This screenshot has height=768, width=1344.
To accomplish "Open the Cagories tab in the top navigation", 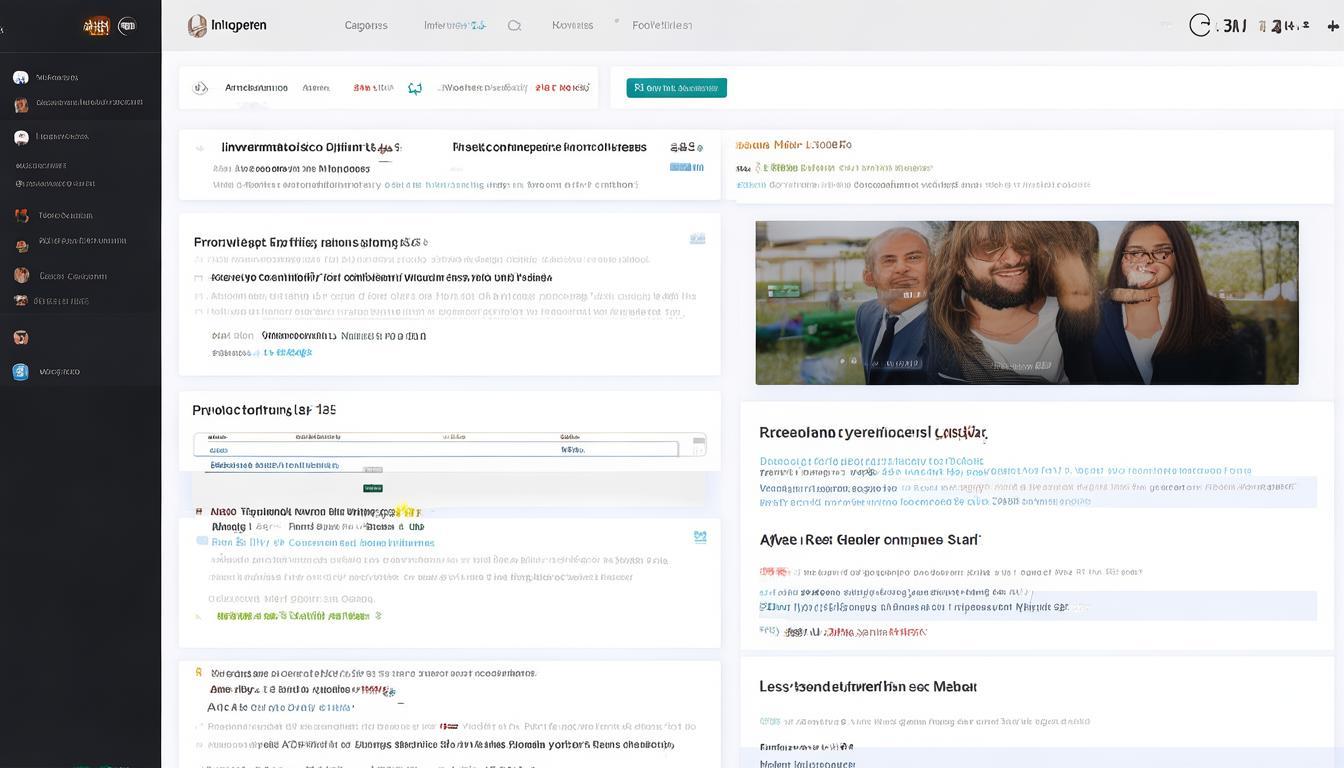I will [x=366, y=26].
